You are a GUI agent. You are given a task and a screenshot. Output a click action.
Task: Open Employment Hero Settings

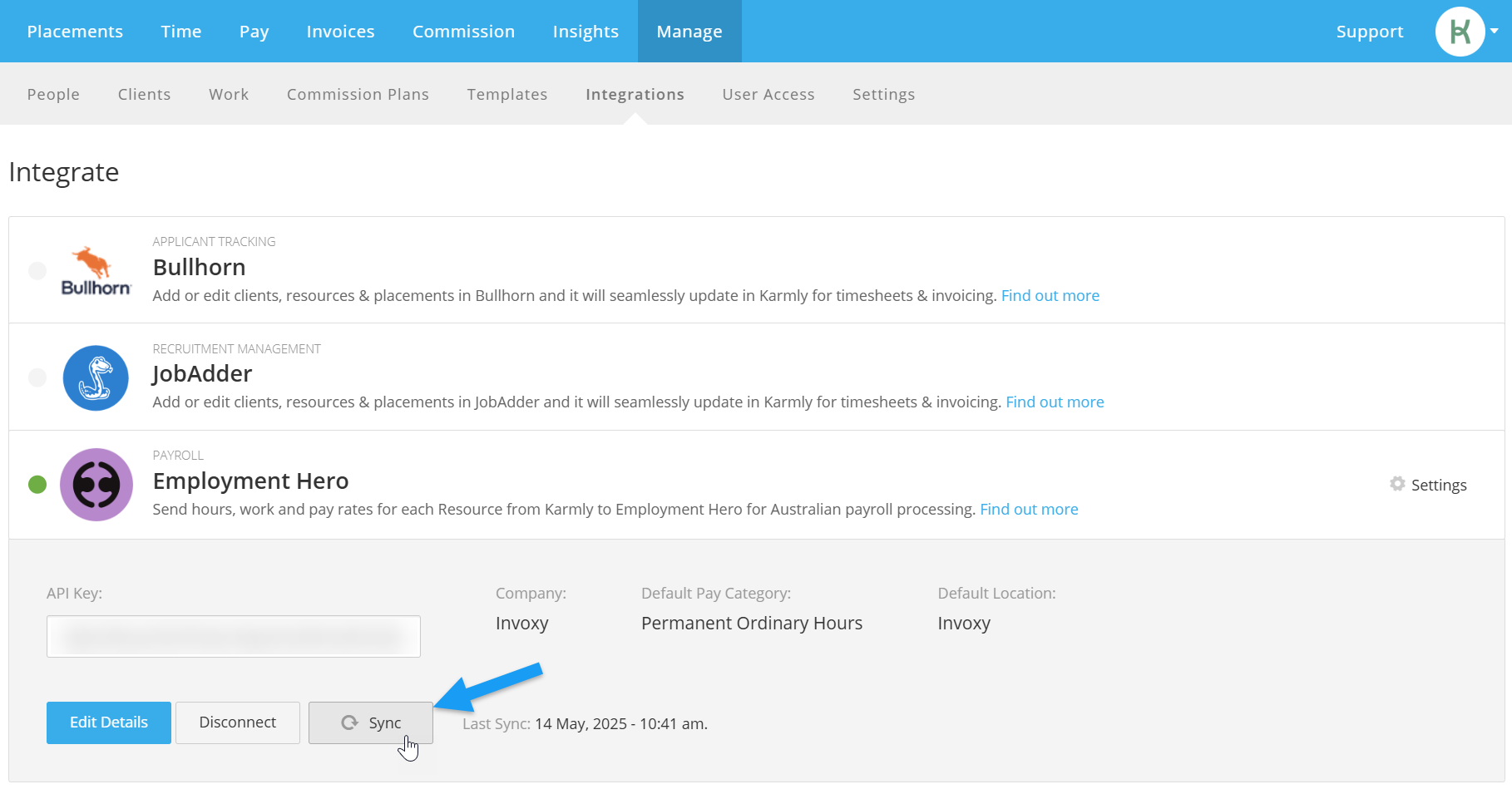point(1429,485)
